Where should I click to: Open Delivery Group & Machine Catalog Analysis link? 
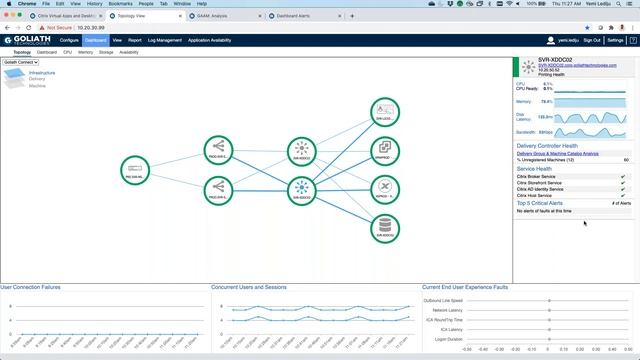click(x=558, y=153)
